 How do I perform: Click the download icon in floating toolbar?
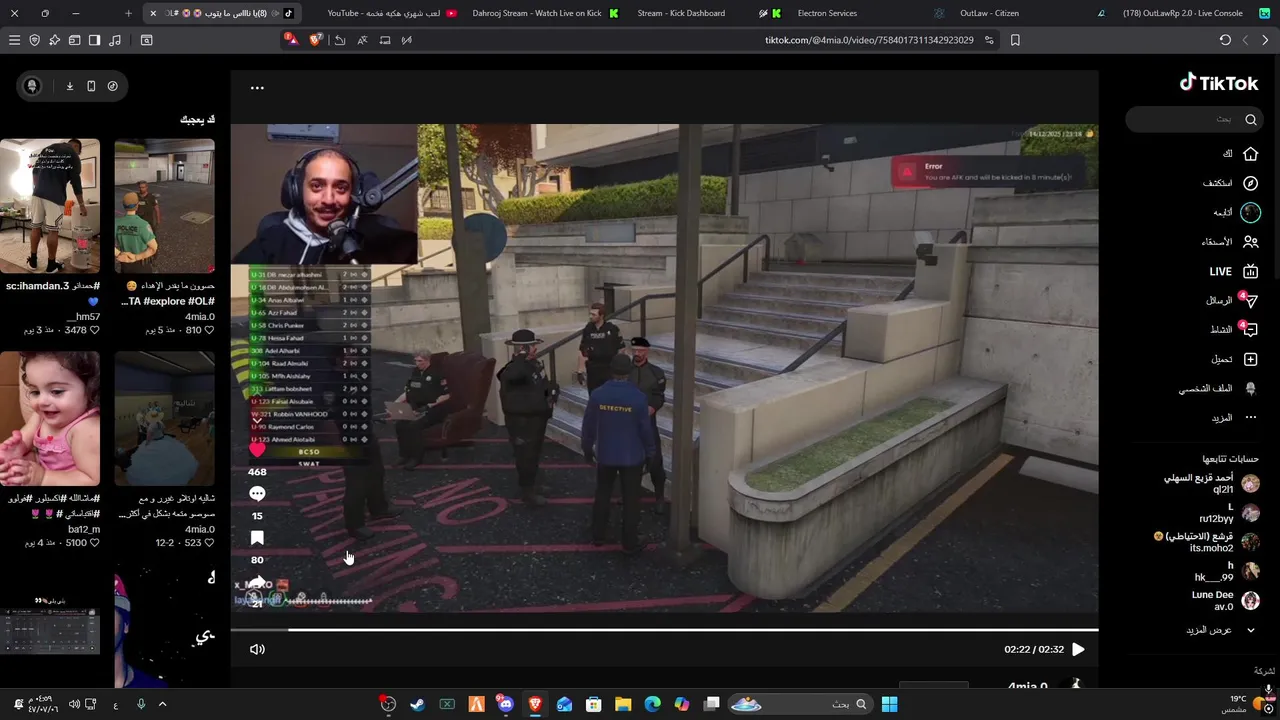(x=70, y=86)
